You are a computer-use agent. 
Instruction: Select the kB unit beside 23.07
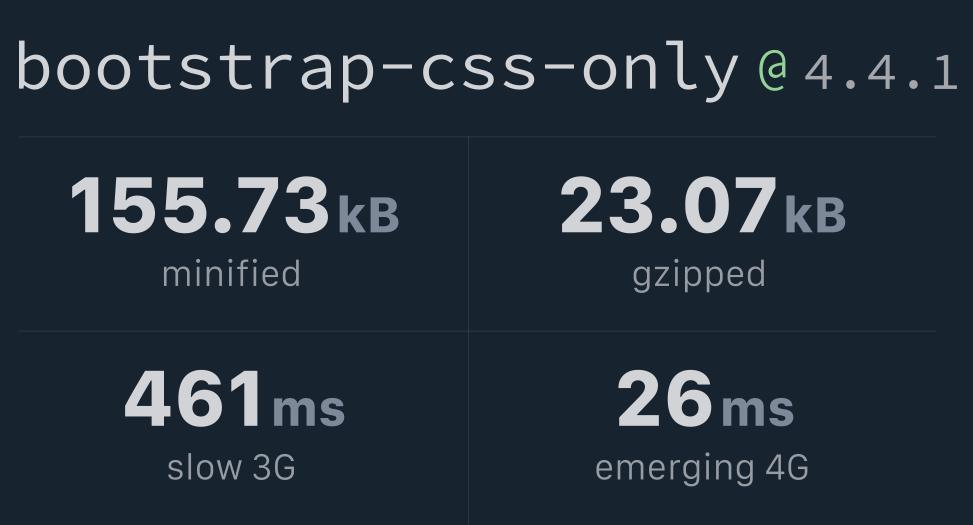(x=815, y=215)
